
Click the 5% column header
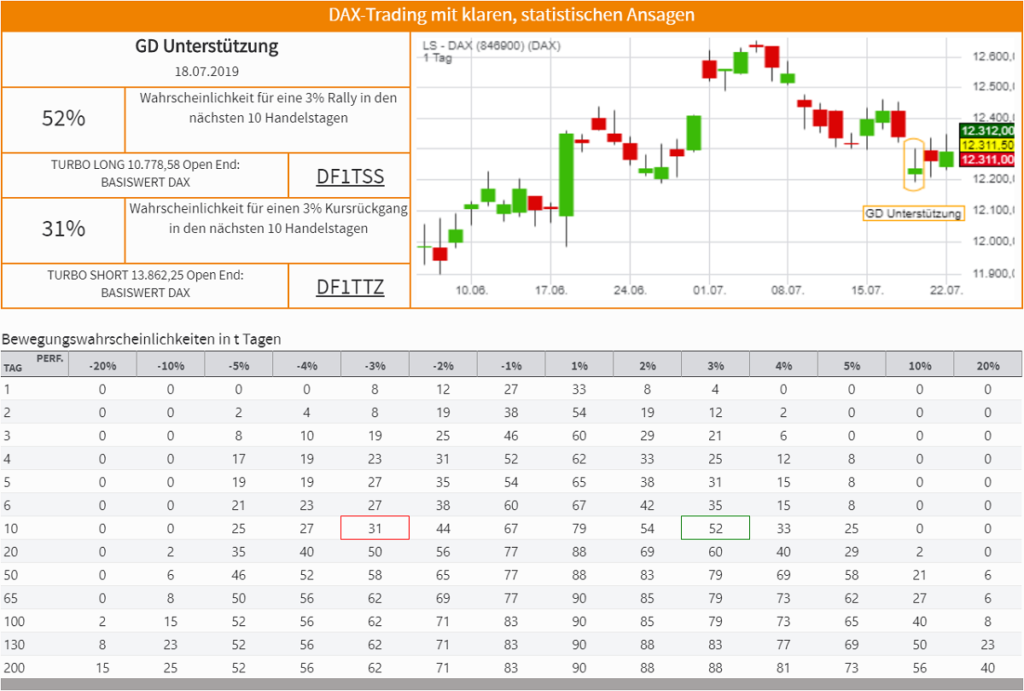click(852, 366)
